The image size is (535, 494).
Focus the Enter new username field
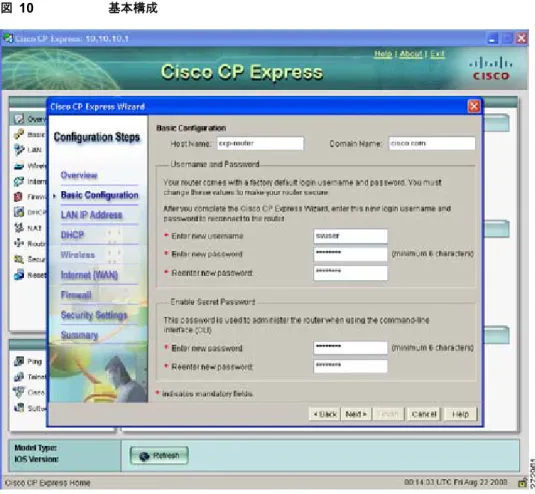[350, 236]
